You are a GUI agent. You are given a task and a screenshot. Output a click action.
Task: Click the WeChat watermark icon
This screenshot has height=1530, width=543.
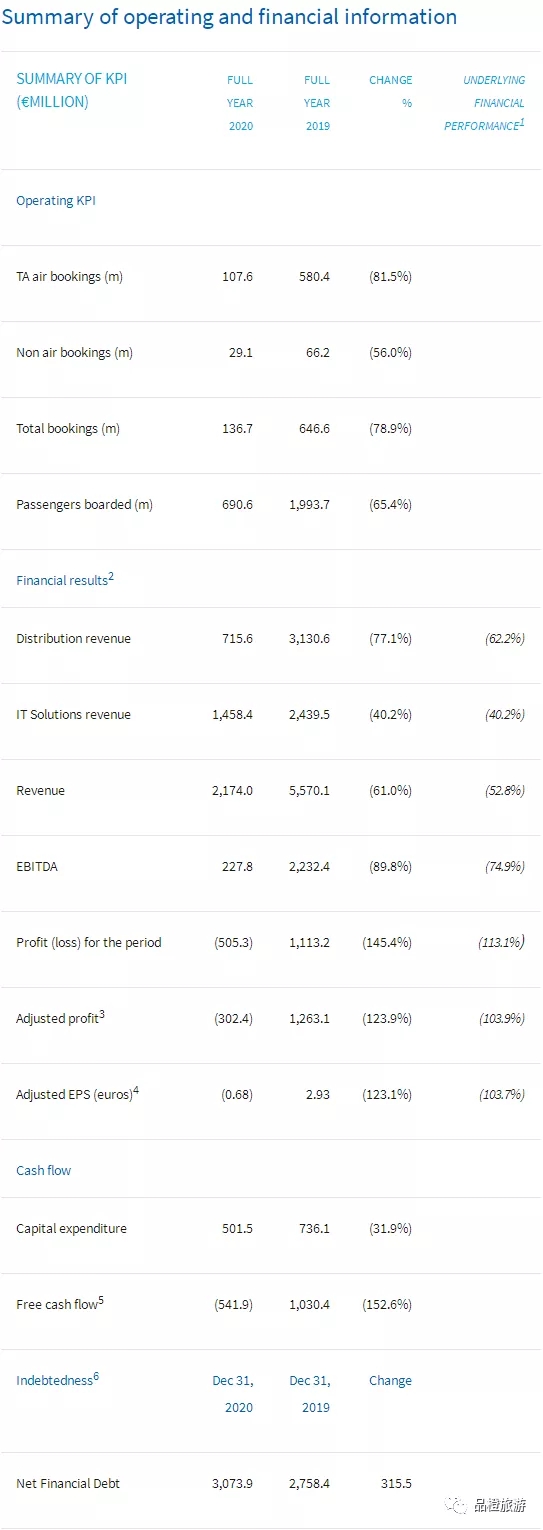point(459,1505)
